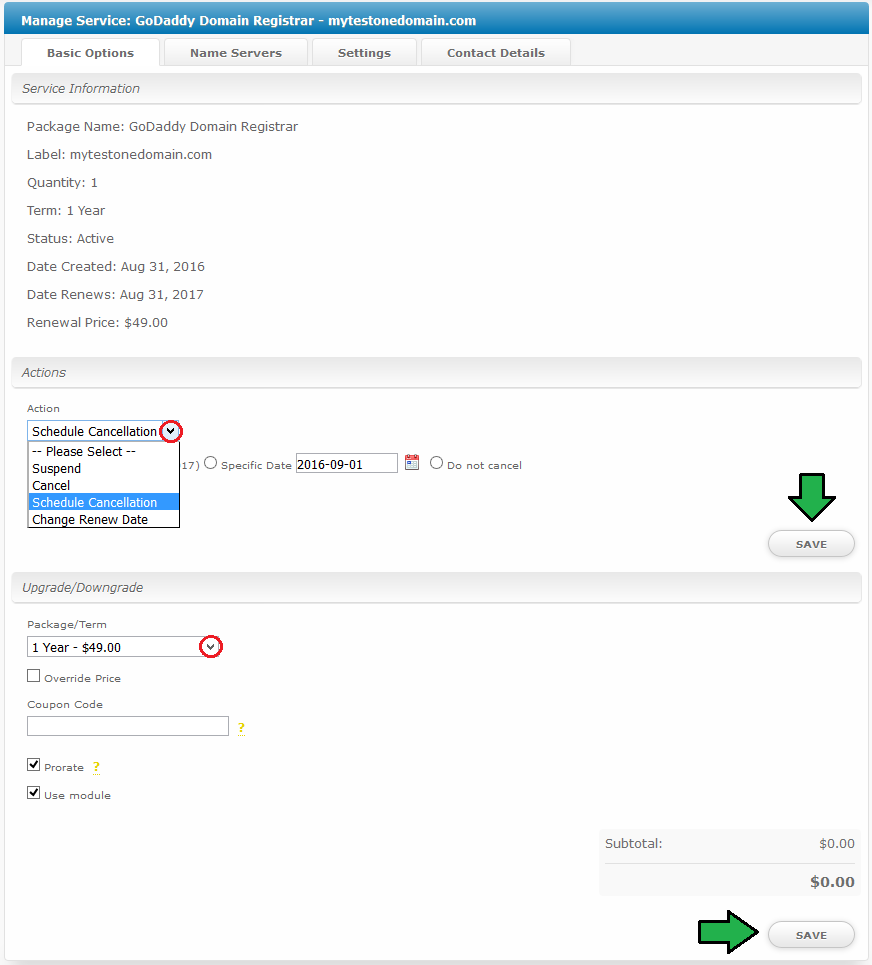Click into the Coupon Code text field
872x965 pixels.
pyautogui.click(x=128, y=726)
